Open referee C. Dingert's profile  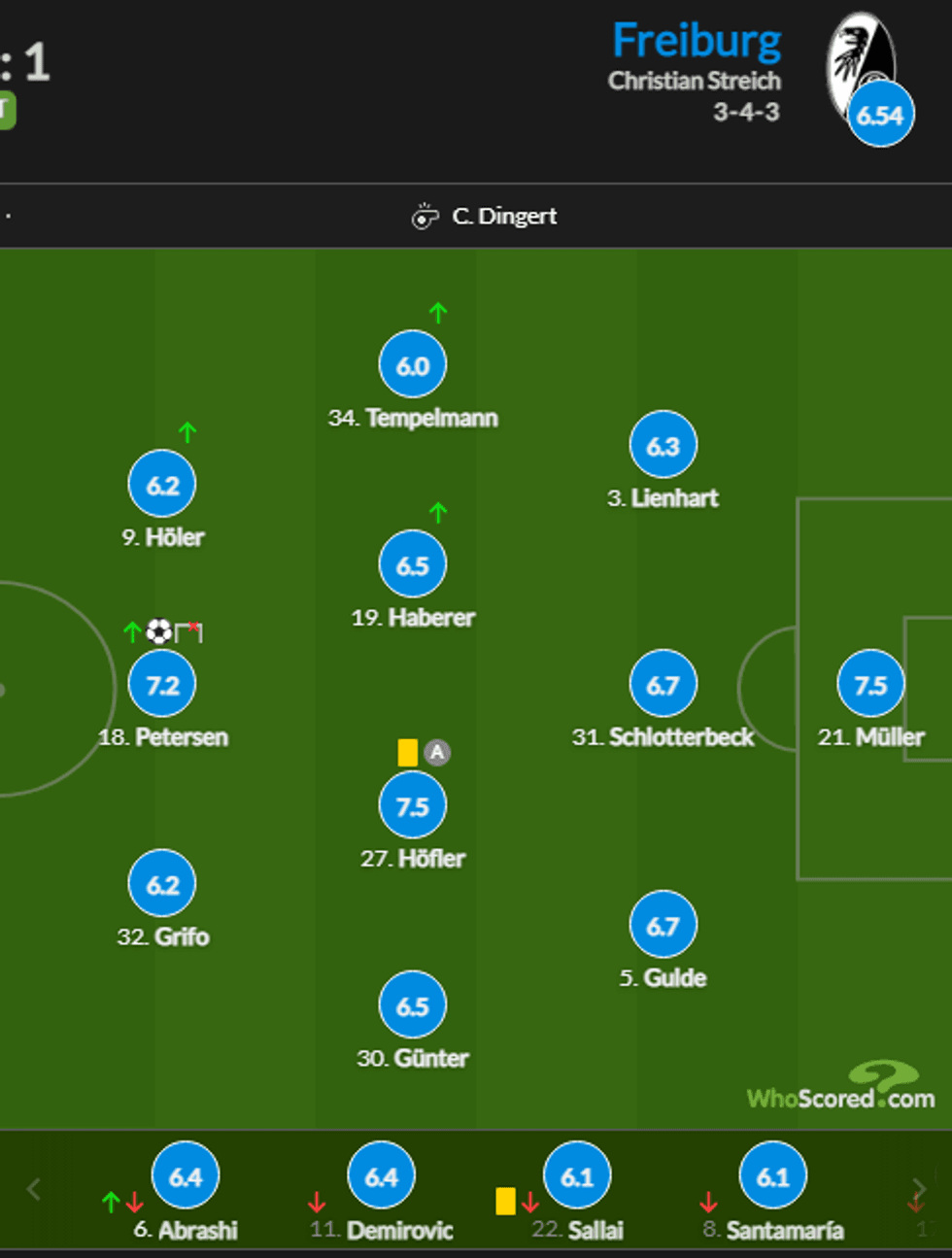[x=504, y=217]
